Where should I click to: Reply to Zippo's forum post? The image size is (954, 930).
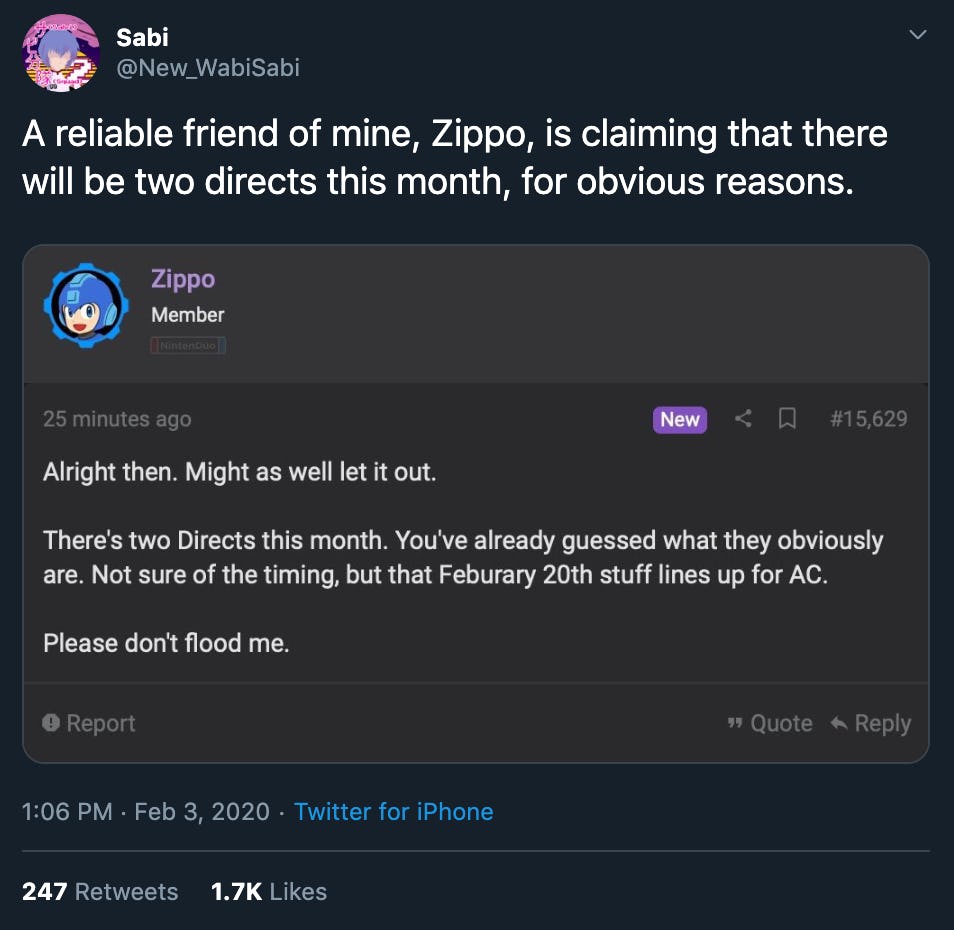pos(870,723)
